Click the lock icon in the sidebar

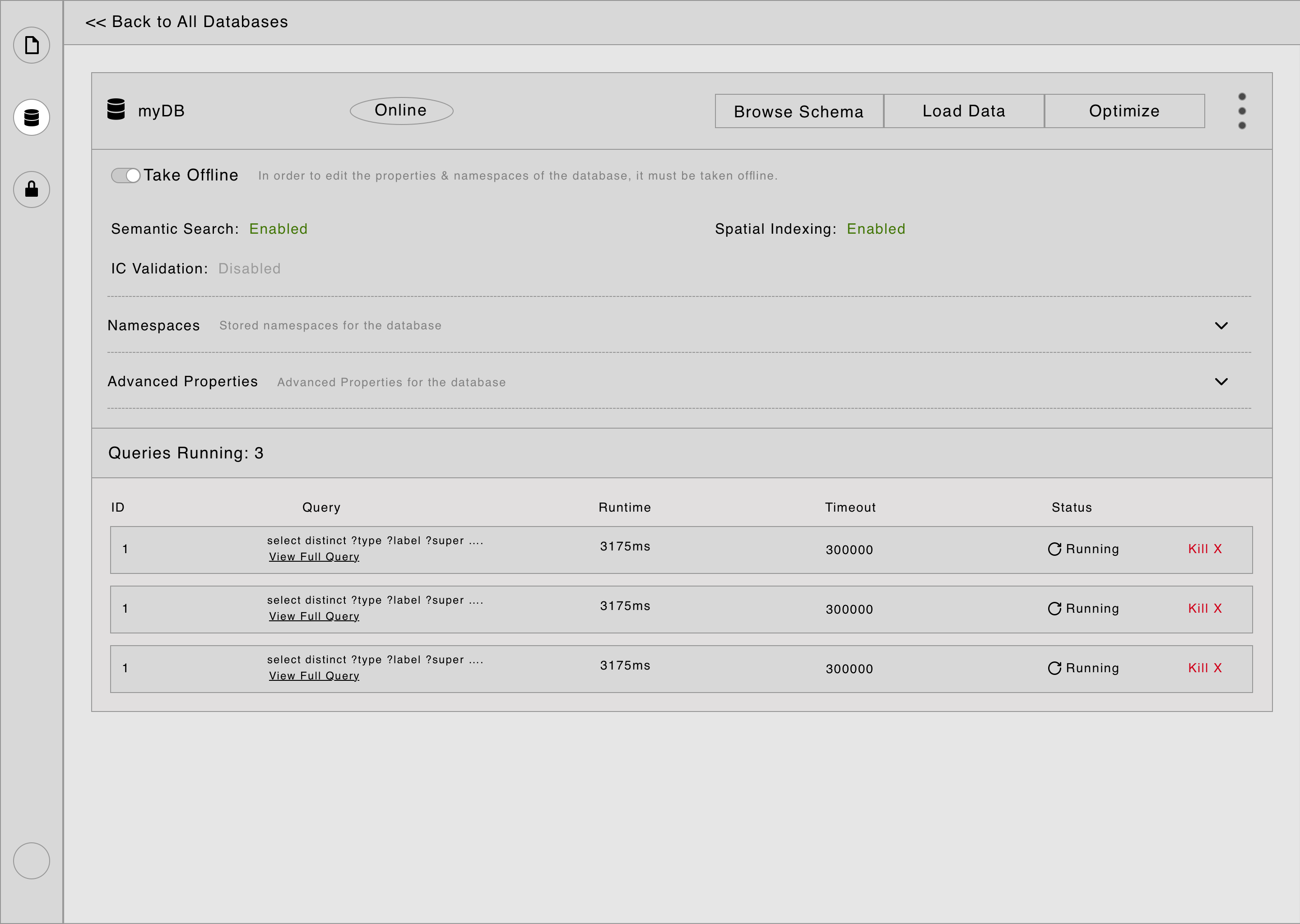(x=31, y=189)
